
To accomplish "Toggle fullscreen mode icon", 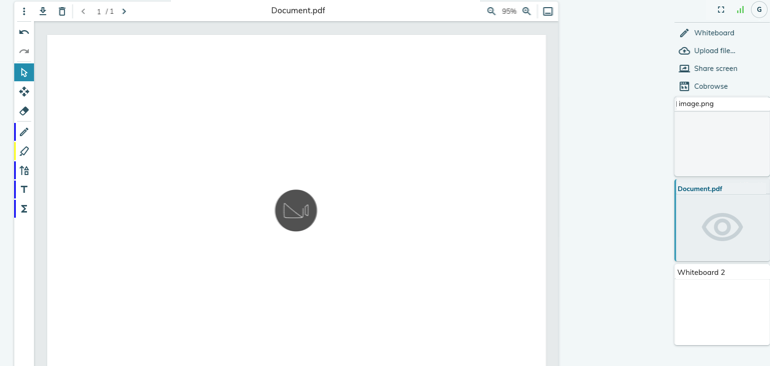I will coord(721,10).
